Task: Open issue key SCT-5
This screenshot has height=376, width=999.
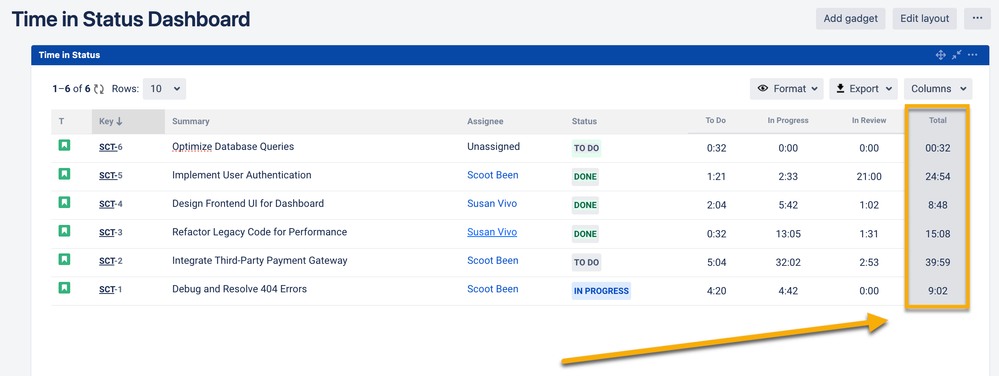Action: click(x=111, y=175)
